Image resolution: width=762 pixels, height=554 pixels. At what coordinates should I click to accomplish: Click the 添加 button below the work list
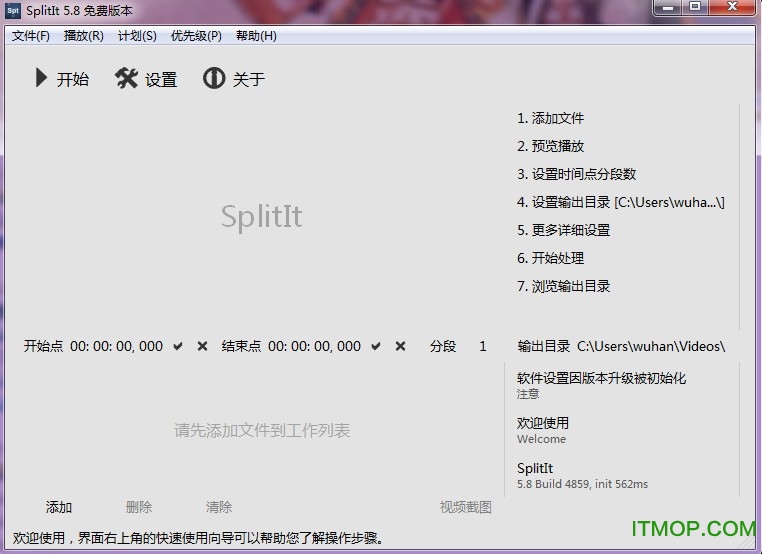point(59,507)
